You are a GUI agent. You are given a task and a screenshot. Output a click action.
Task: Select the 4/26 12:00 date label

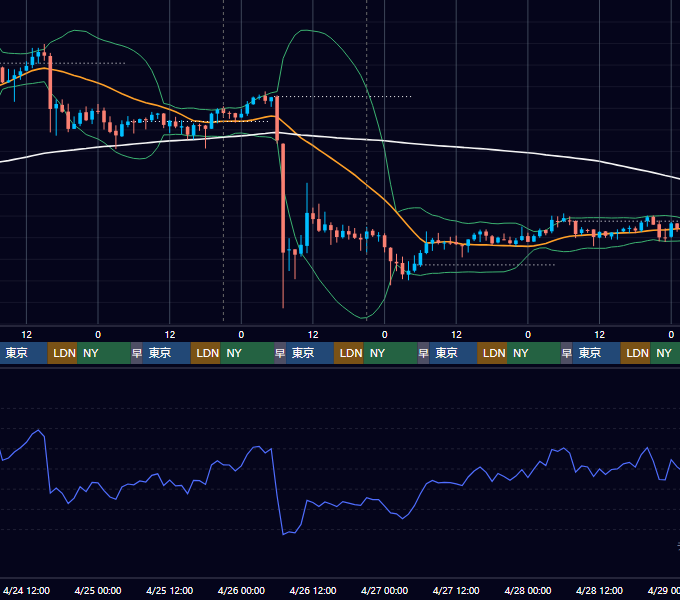coord(313,590)
